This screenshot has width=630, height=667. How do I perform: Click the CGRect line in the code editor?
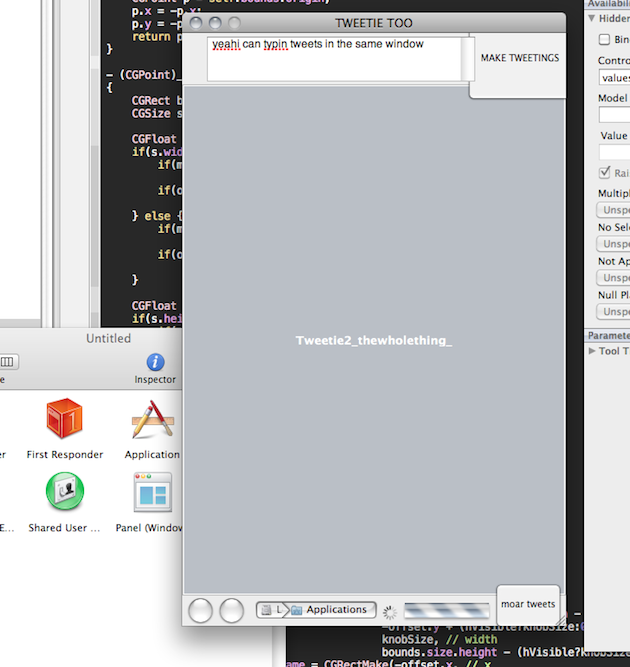(x=156, y=101)
